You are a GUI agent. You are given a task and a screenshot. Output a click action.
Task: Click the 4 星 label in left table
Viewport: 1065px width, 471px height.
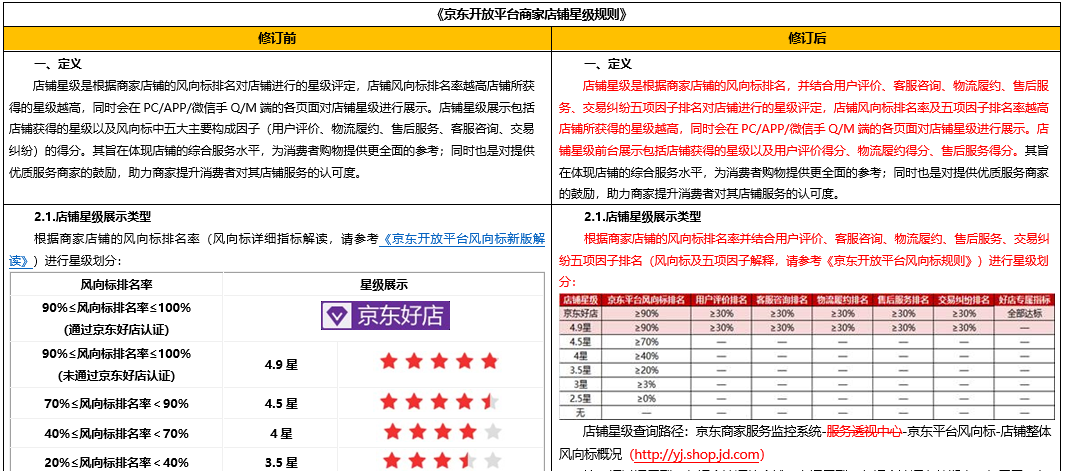click(x=281, y=433)
